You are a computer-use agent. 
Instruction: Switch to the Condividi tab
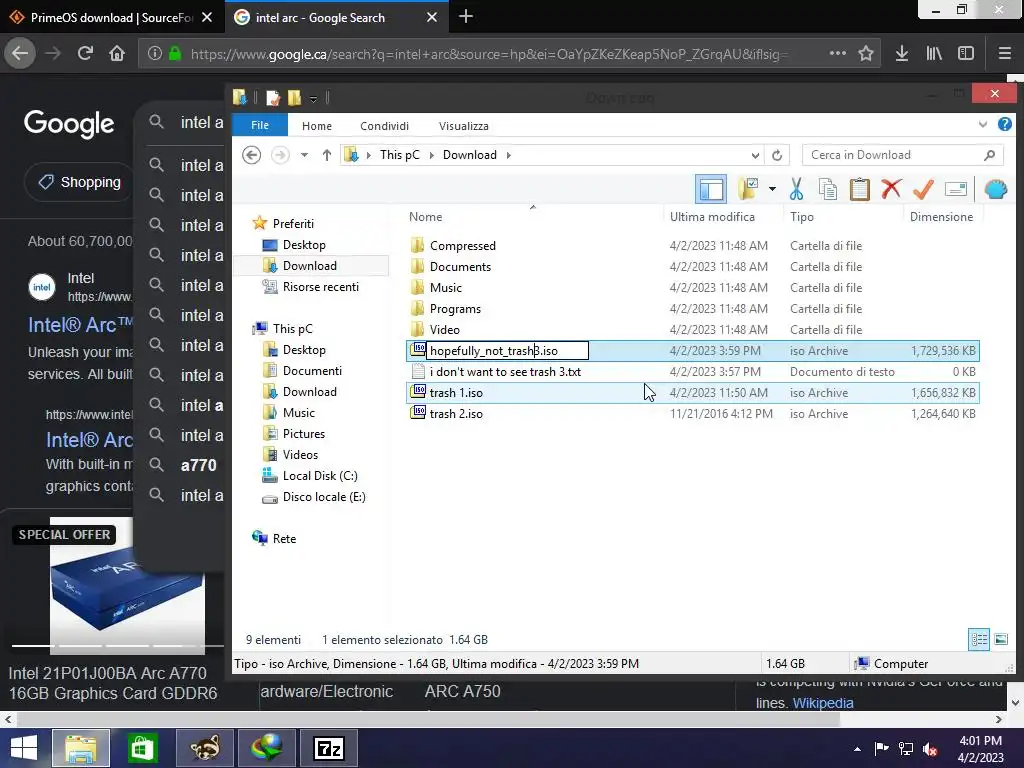coord(384,125)
